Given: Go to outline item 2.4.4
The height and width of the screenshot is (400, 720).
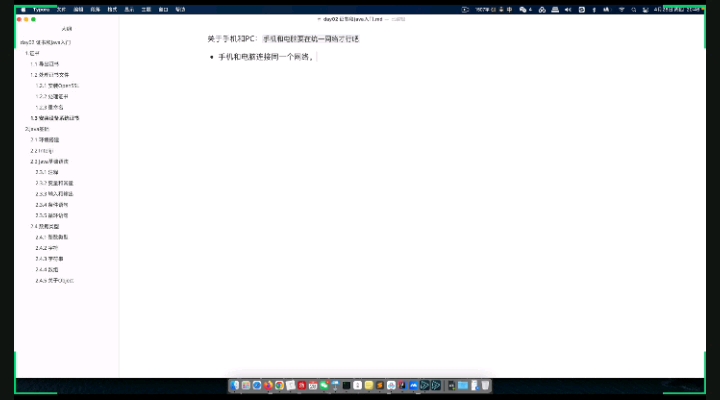Looking at the screenshot, I should pyautogui.click(x=46, y=270).
